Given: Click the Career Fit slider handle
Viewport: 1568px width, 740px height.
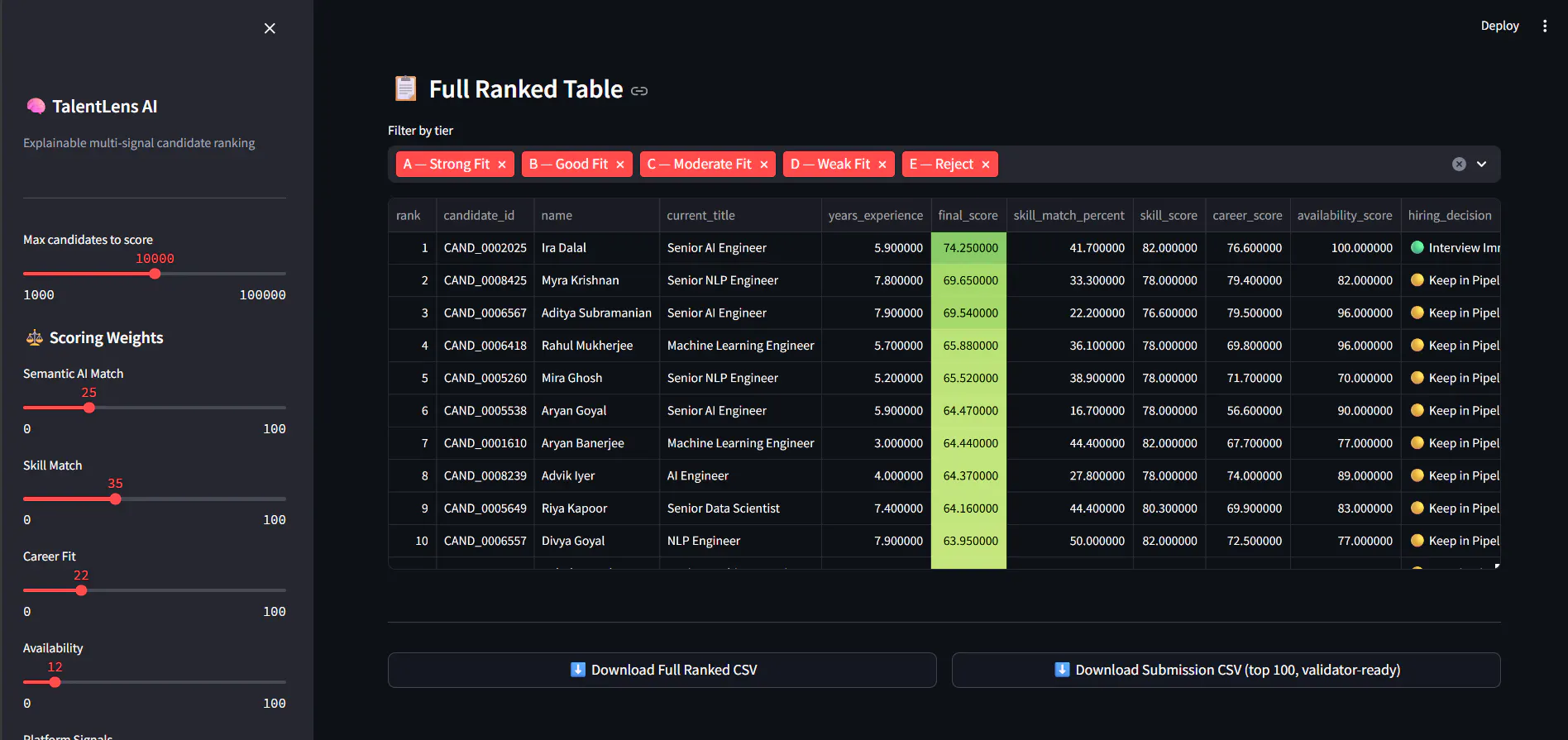Looking at the screenshot, I should [81, 590].
